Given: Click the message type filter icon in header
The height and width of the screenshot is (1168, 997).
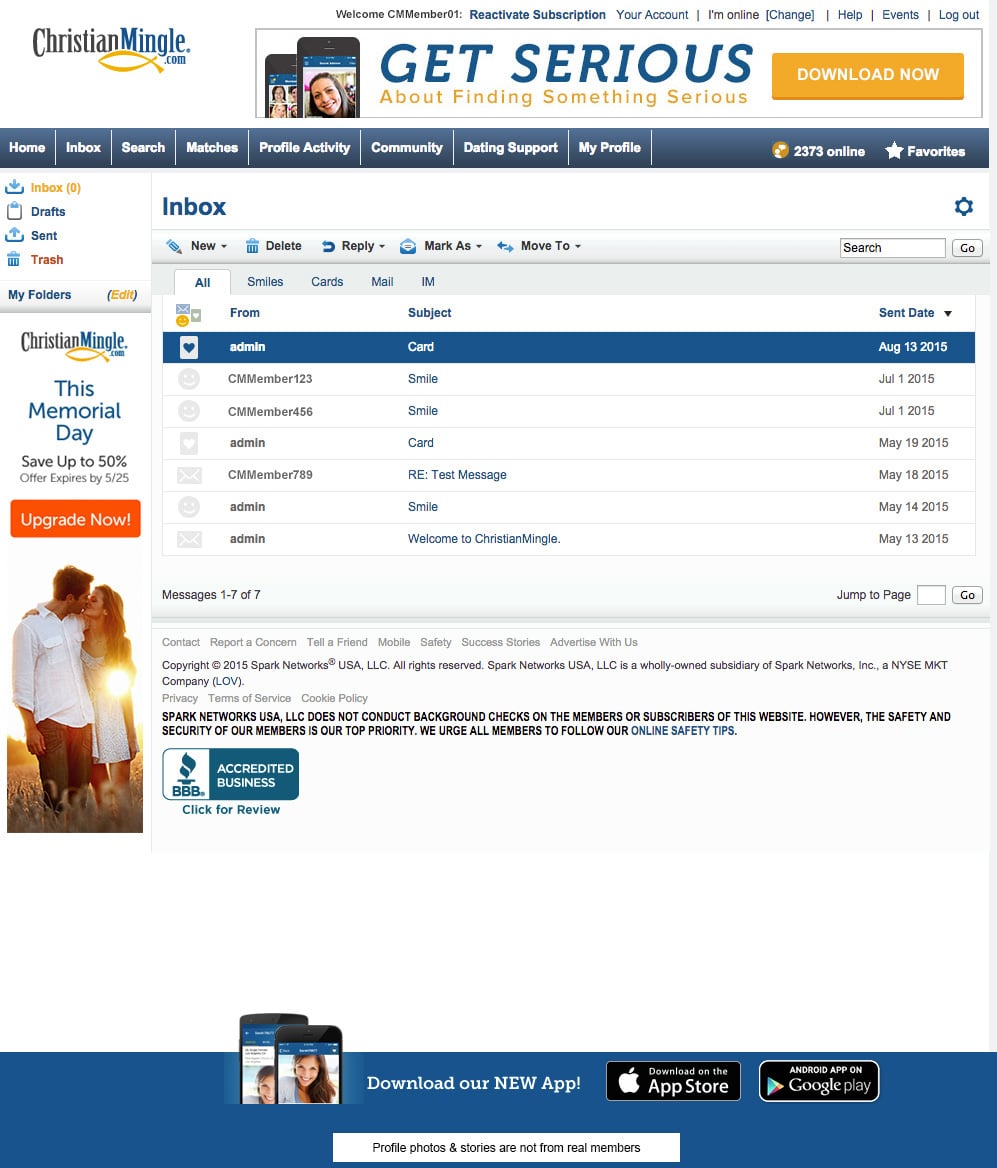Looking at the screenshot, I should pos(188,314).
